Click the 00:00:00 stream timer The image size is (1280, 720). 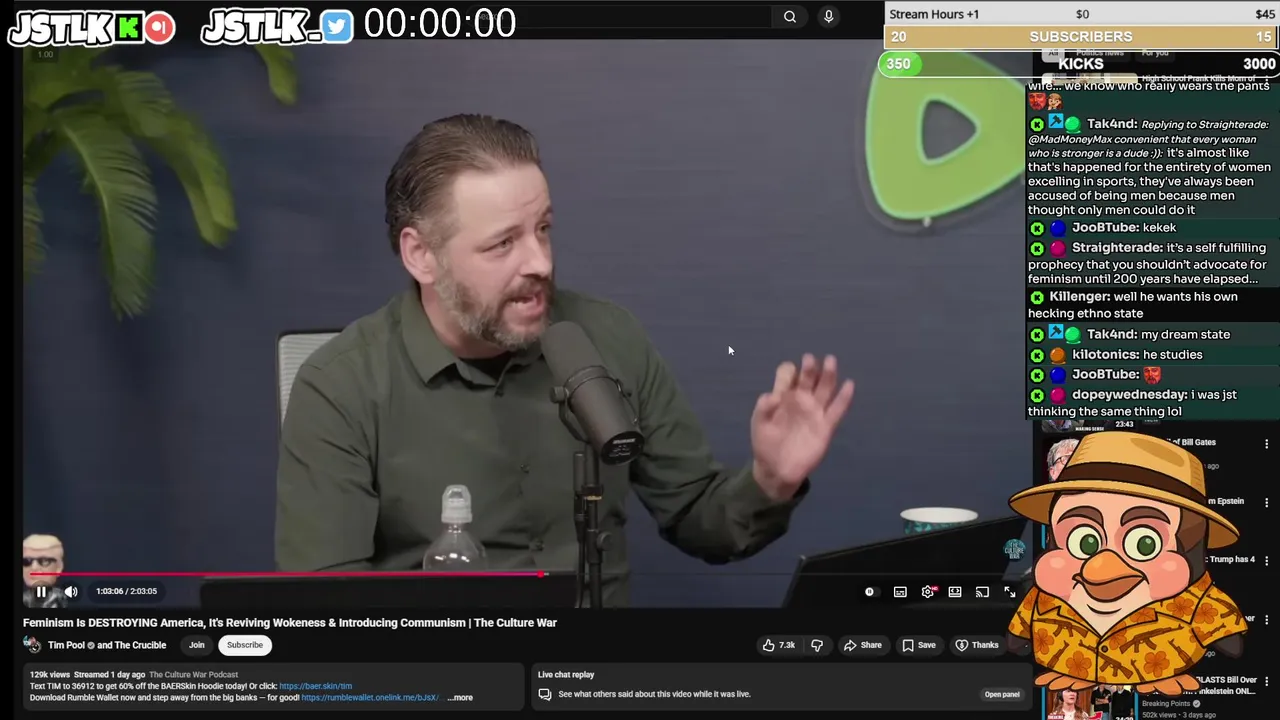tap(440, 24)
